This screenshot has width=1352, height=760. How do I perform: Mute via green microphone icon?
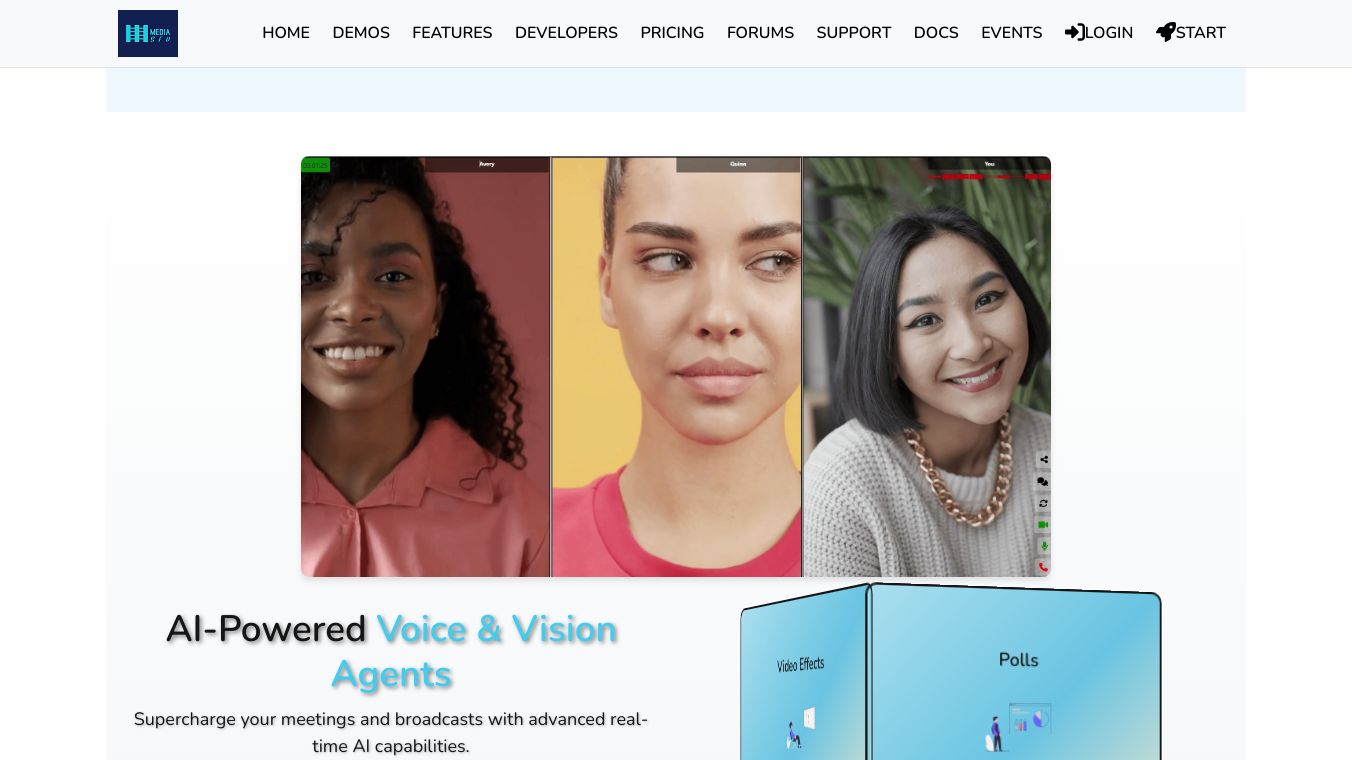click(x=1043, y=546)
